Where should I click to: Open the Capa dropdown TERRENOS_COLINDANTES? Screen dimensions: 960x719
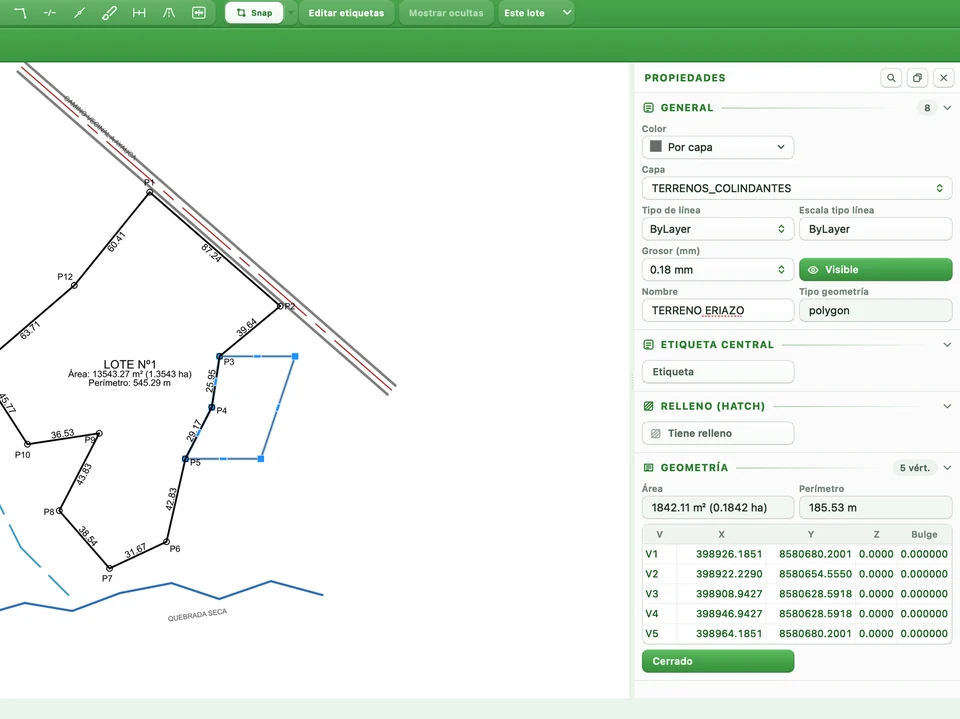tap(797, 188)
